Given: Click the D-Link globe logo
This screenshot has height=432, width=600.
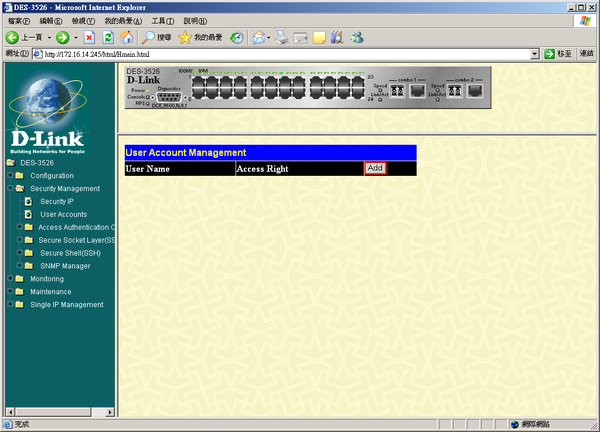Looking at the screenshot, I should 47,112.
